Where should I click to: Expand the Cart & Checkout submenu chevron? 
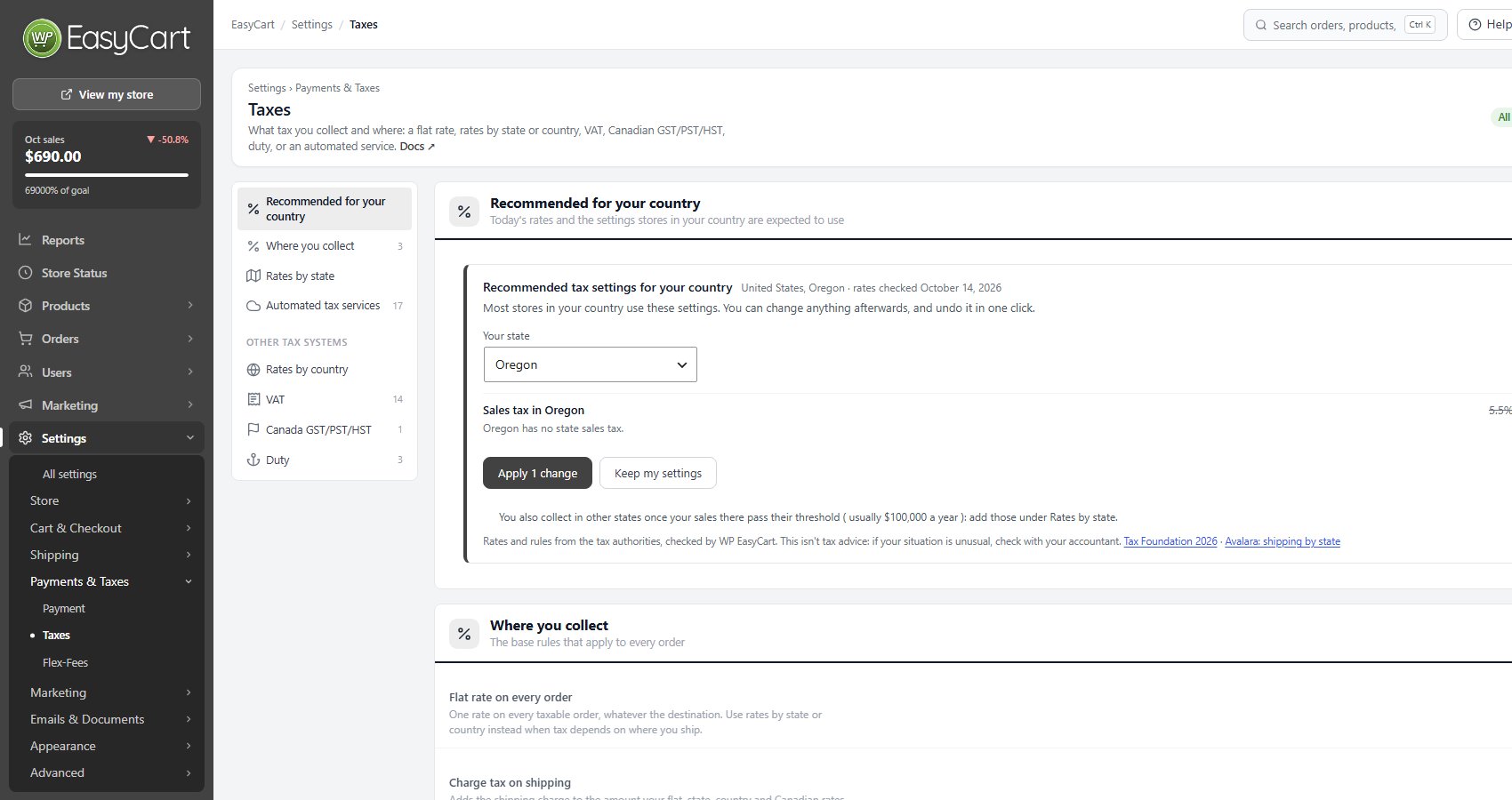click(188, 528)
